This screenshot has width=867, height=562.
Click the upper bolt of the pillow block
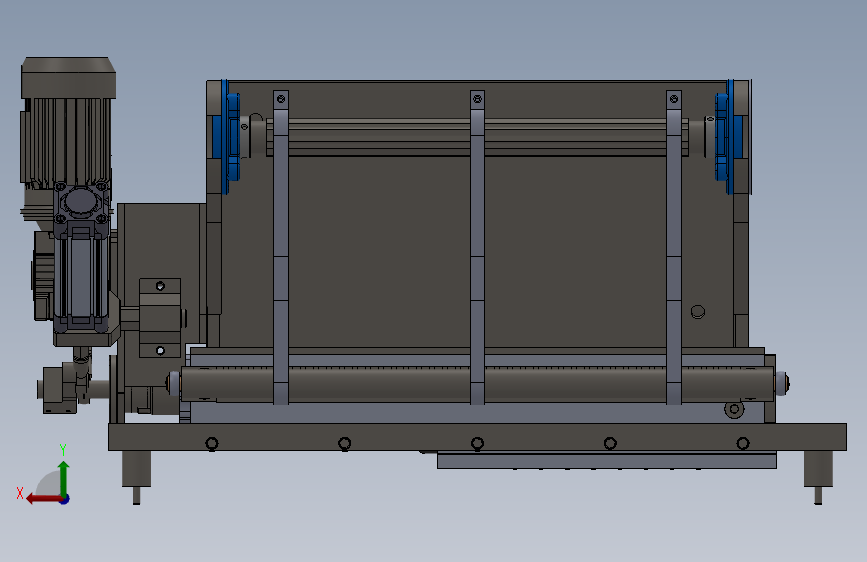click(x=160, y=286)
